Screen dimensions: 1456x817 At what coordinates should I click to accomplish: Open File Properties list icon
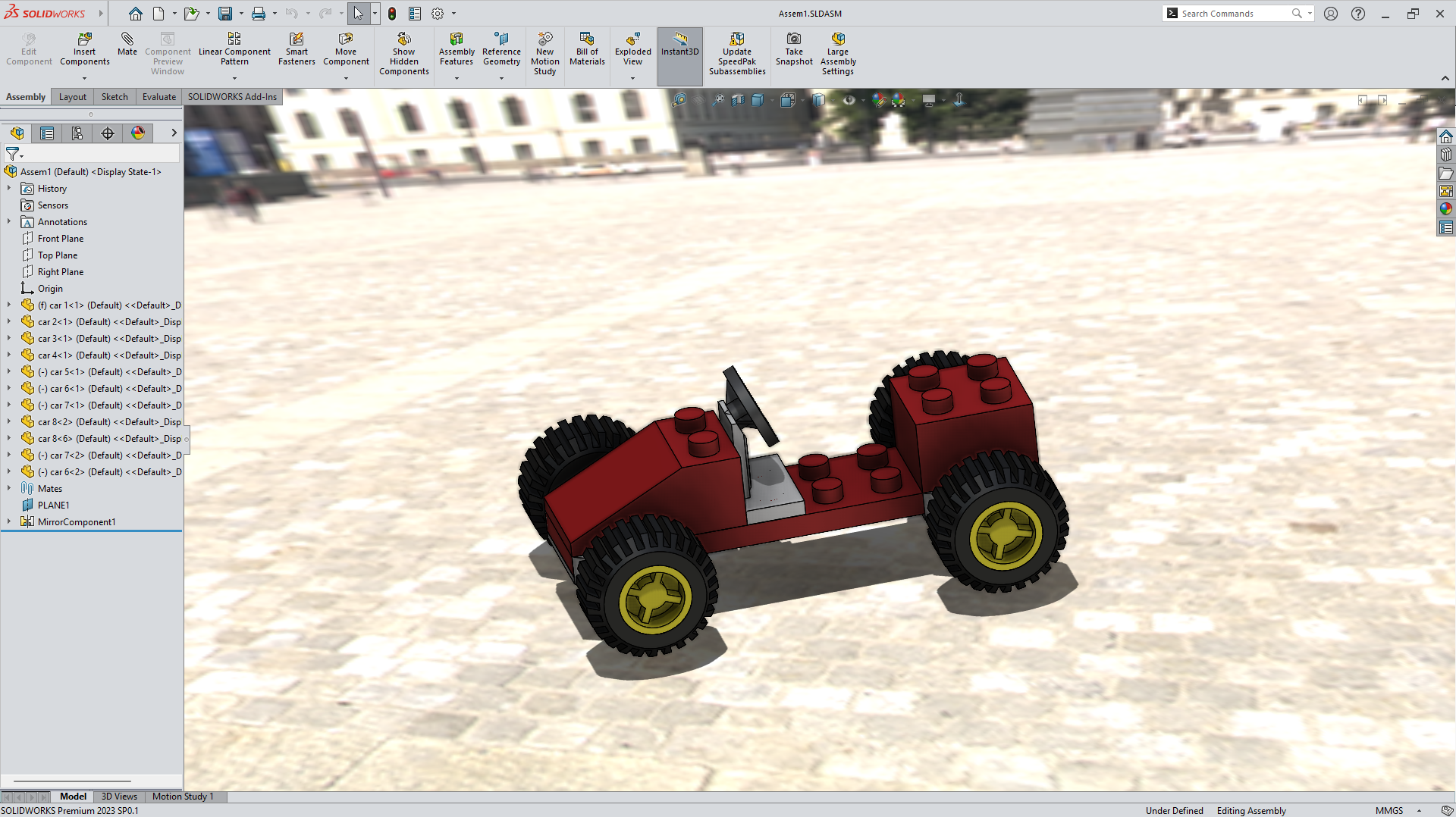click(415, 14)
